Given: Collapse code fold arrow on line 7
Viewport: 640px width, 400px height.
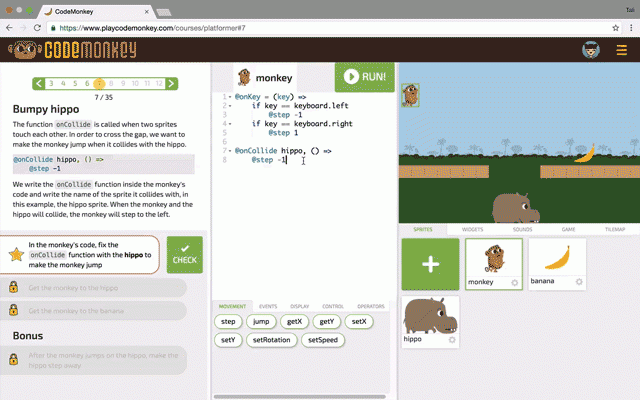Looking at the screenshot, I should pos(230,151).
